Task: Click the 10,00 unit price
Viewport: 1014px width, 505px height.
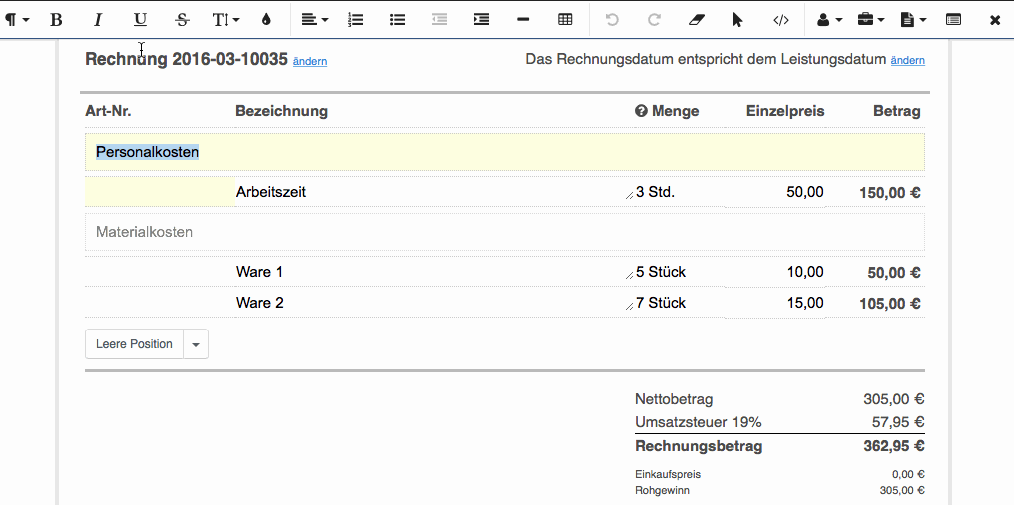Action: click(804, 272)
